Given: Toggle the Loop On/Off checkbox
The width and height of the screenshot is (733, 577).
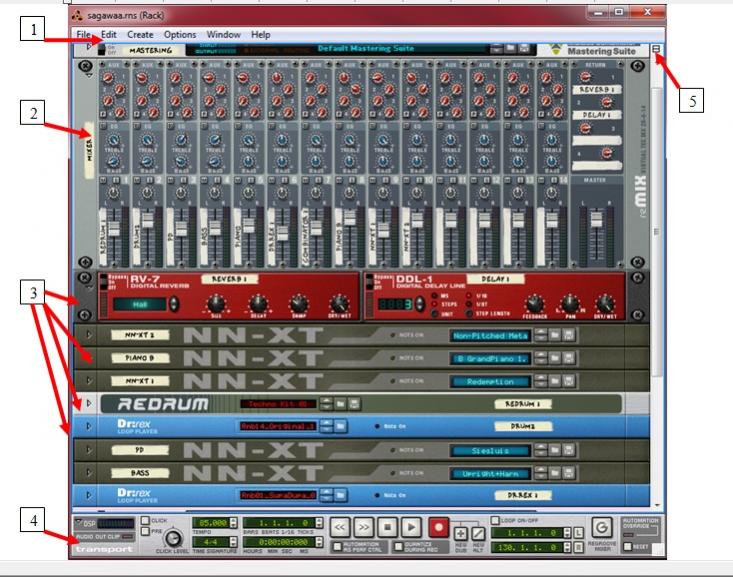Looking at the screenshot, I should (495, 520).
